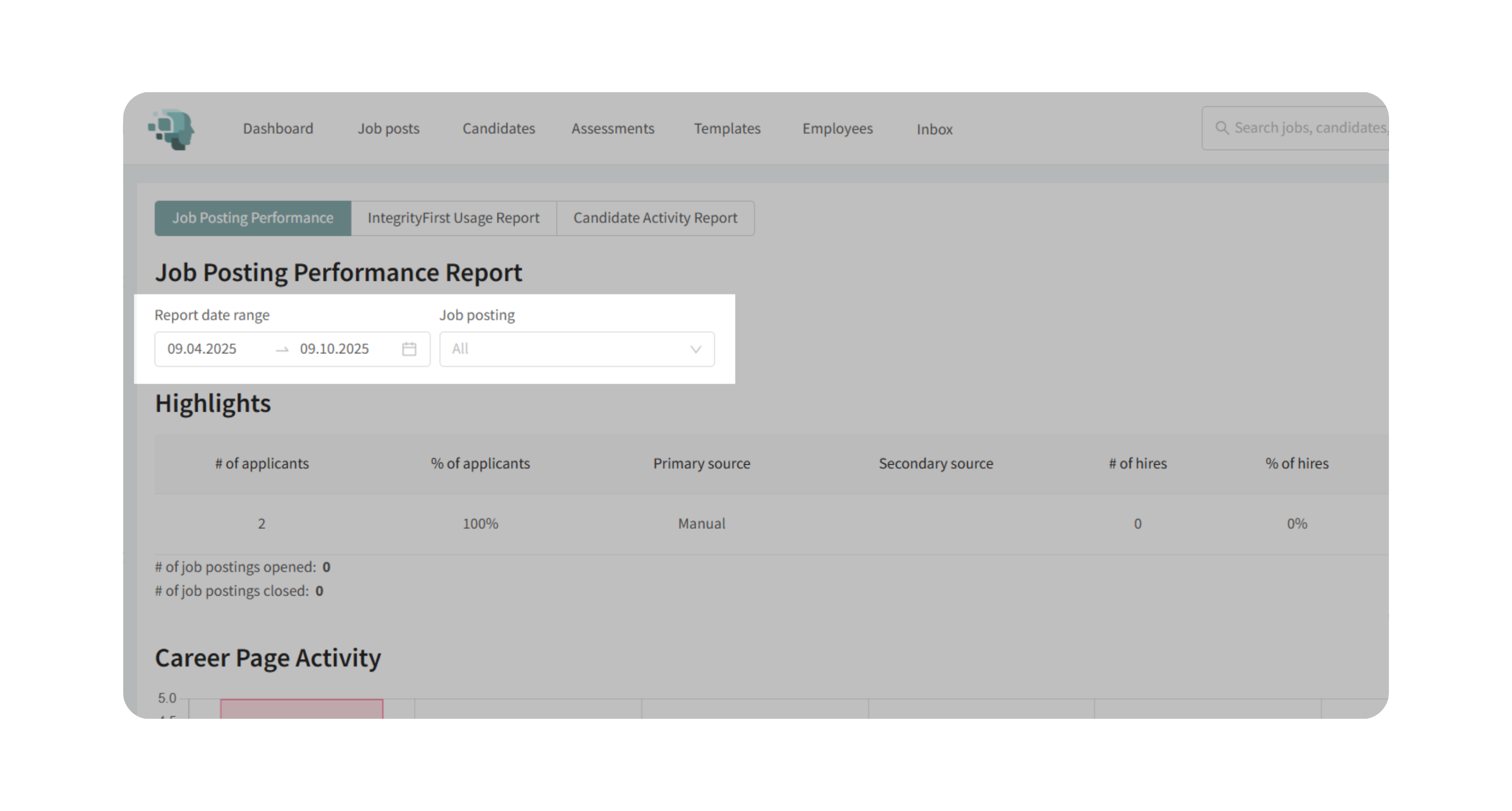Select the Job Posting Performance tab

pyautogui.click(x=253, y=218)
